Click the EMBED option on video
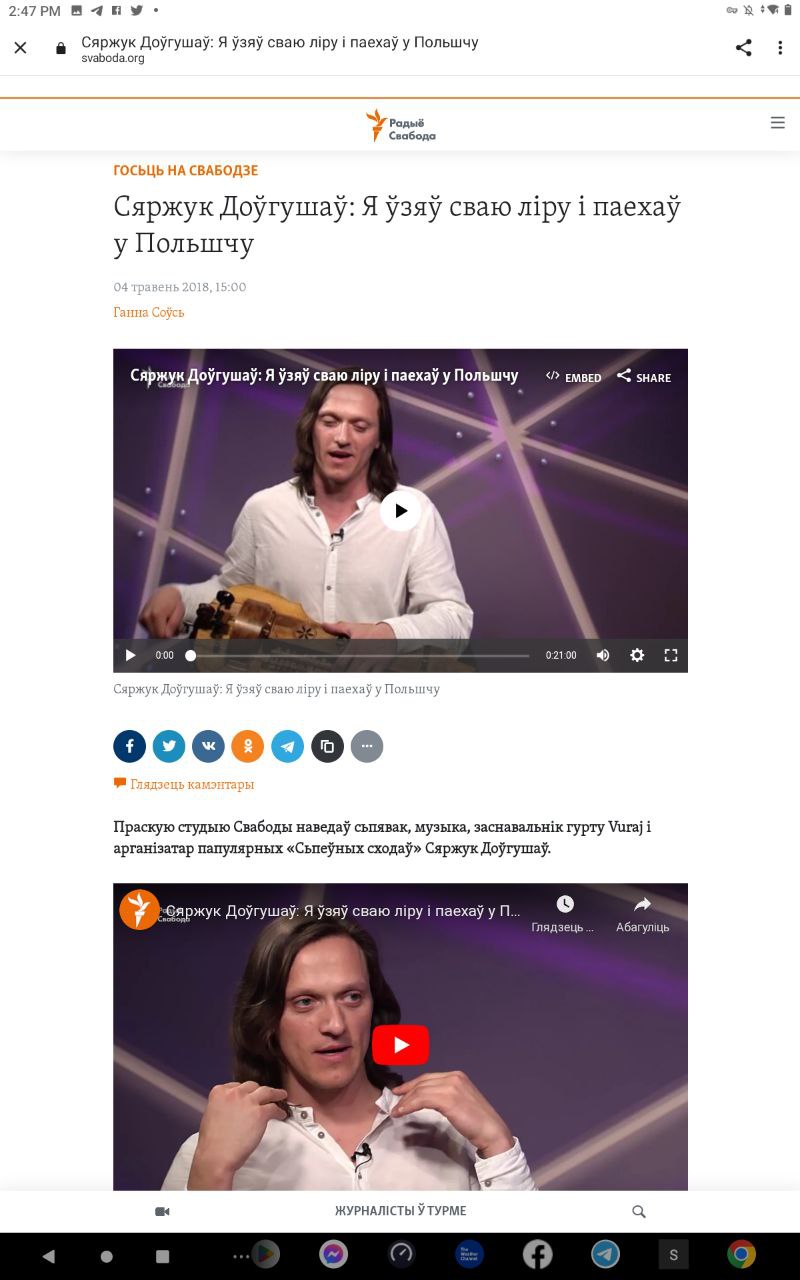This screenshot has width=800, height=1280. 574,377
